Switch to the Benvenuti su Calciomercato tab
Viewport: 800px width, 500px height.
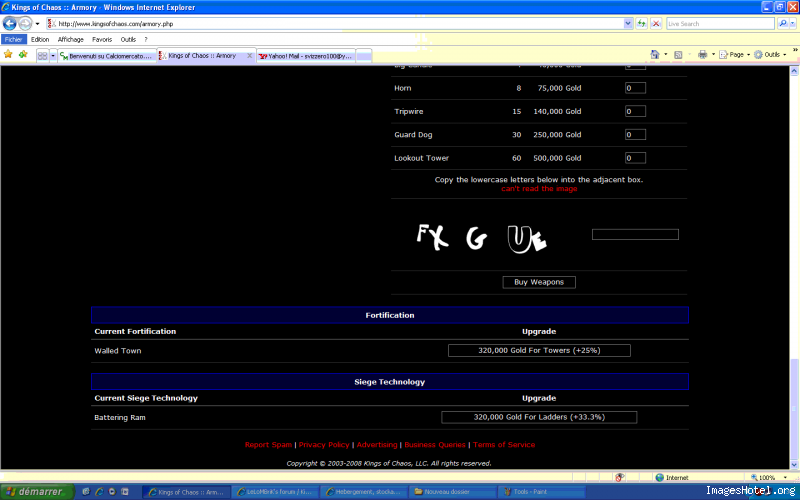[107, 56]
